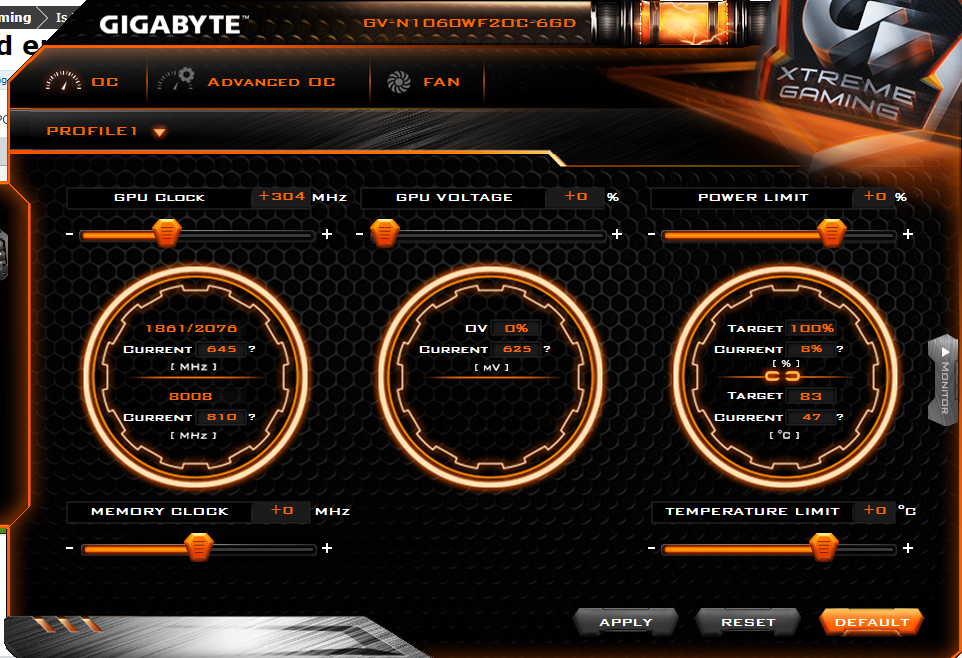962x658 pixels.
Task: Click the help mark beside GPU clock 645
Action: pyautogui.click(x=252, y=349)
